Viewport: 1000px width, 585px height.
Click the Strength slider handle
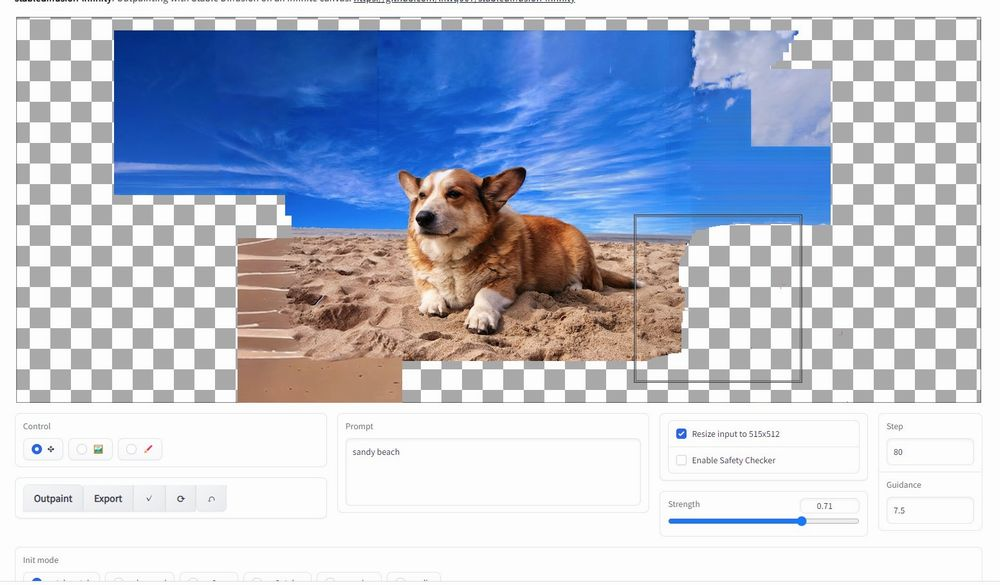(x=802, y=521)
